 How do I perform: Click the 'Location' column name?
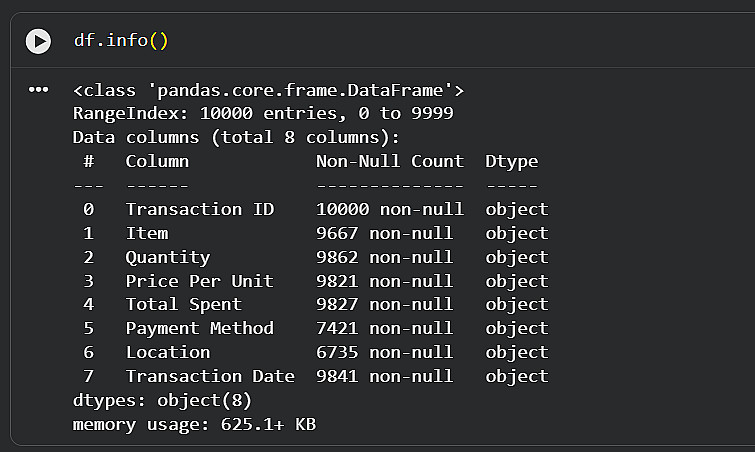pyautogui.click(x=168, y=352)
